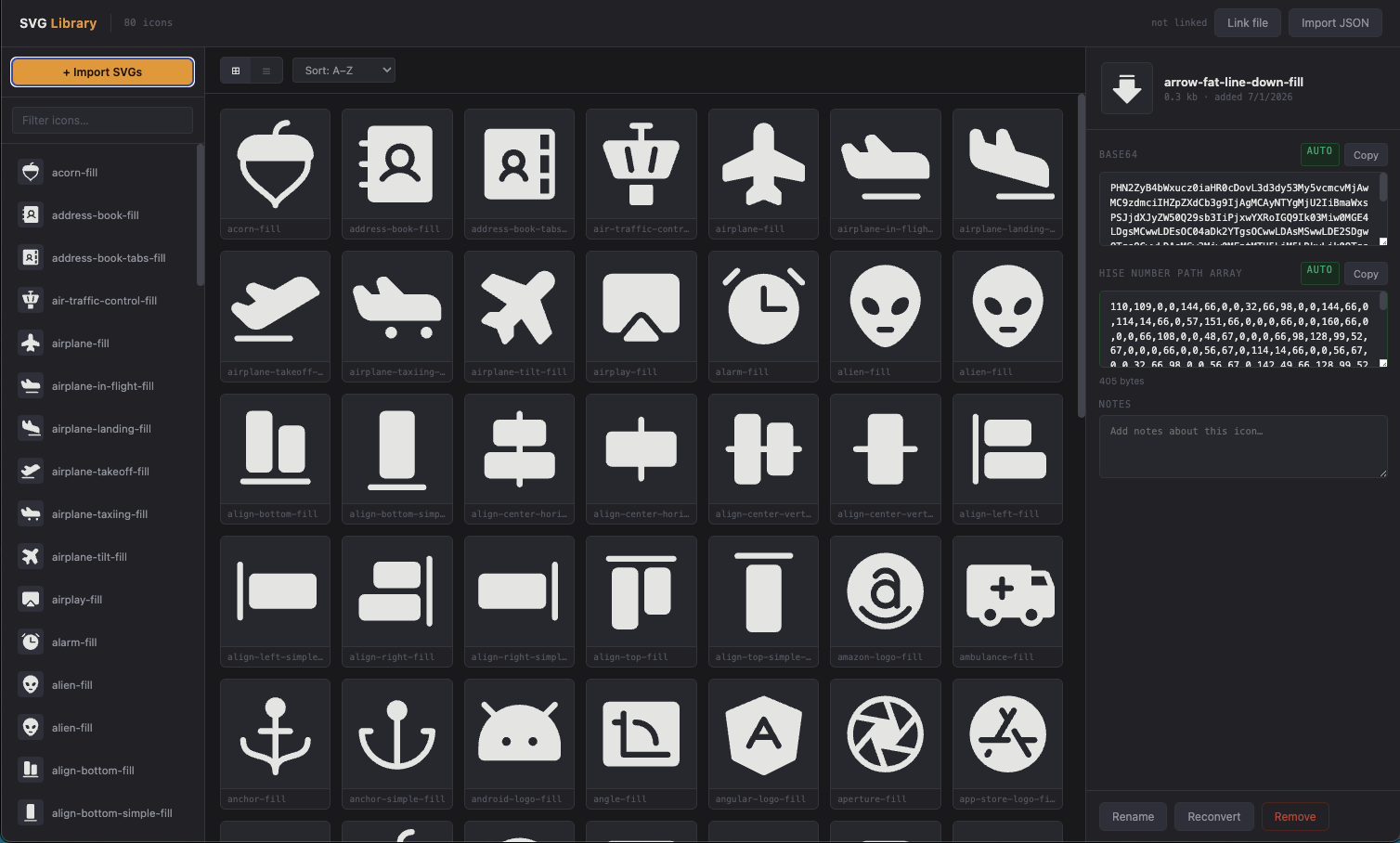The image size is (1400, 843).
Task: Pick the angle-fill grid tile
Action: pyautogui.click(x=641, y=744)
